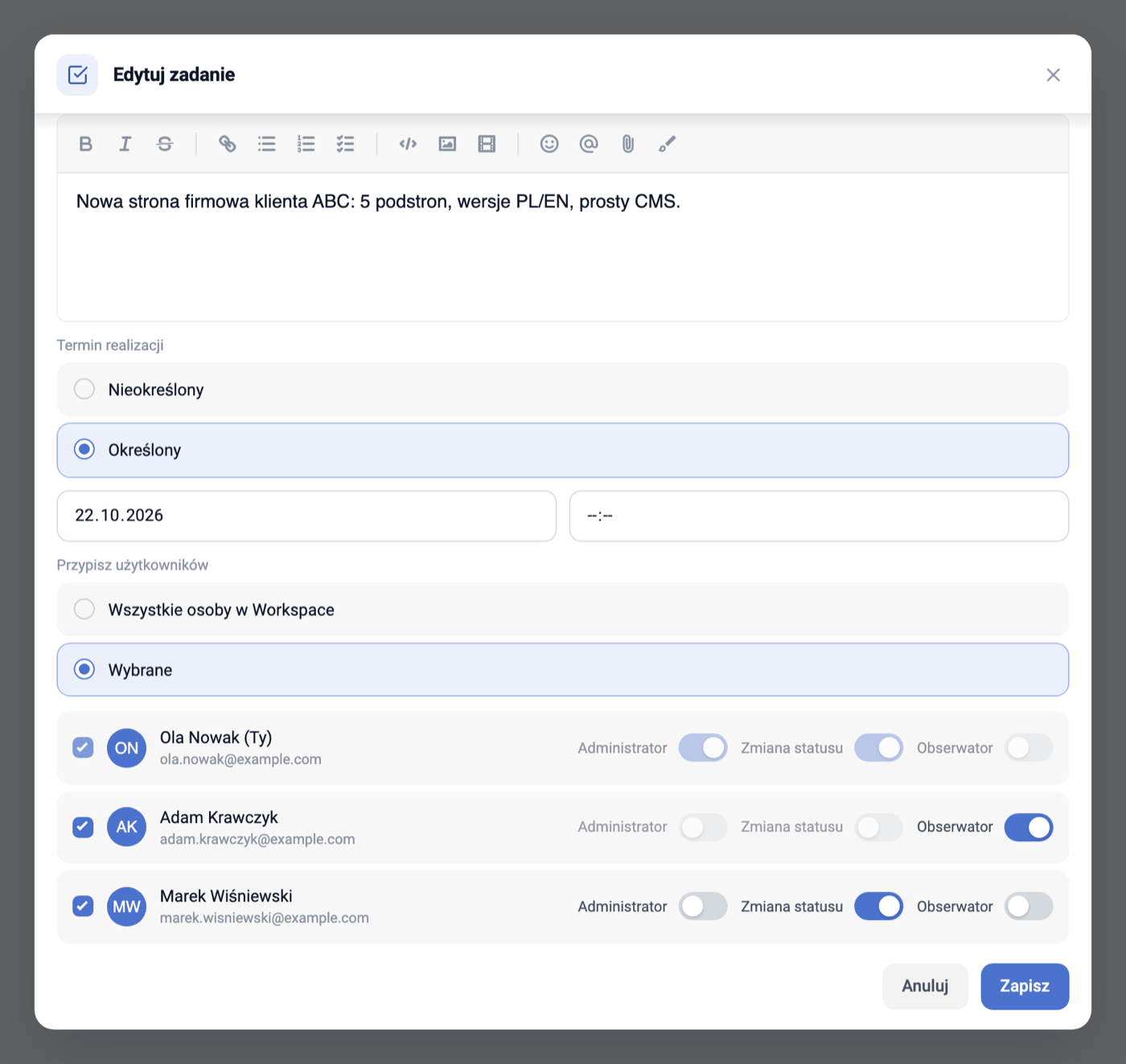This screenshot has height=1064, width=1126.
Task: Create a numbered list
Action: [x=306, y=144]
